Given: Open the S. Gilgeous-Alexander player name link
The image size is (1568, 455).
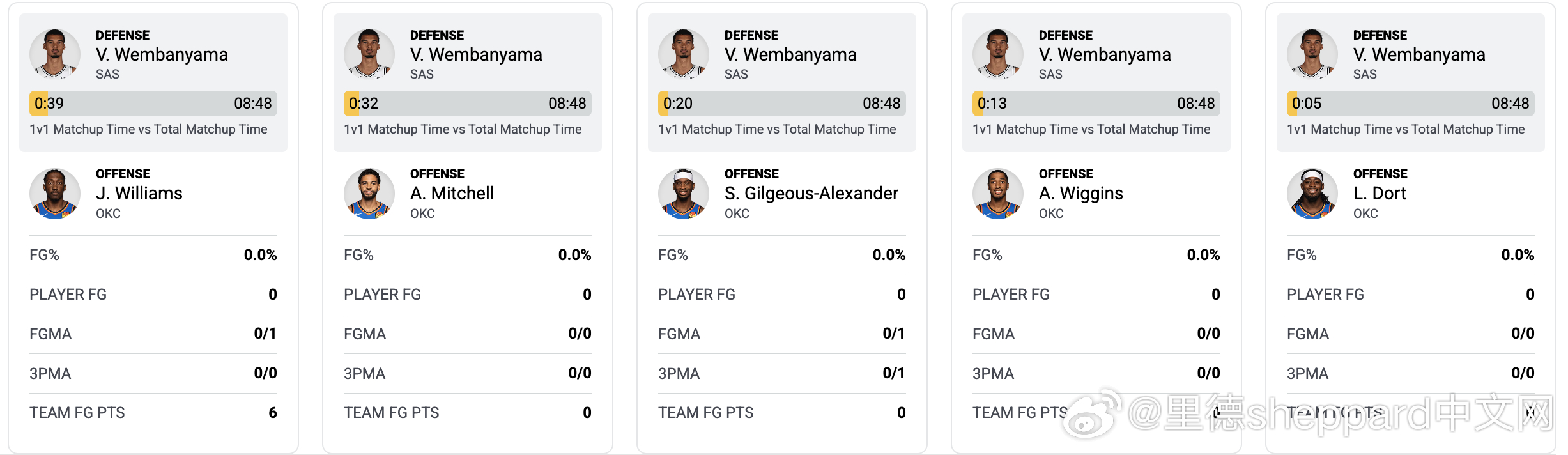Looking at the screenshot, I should 811,193.
